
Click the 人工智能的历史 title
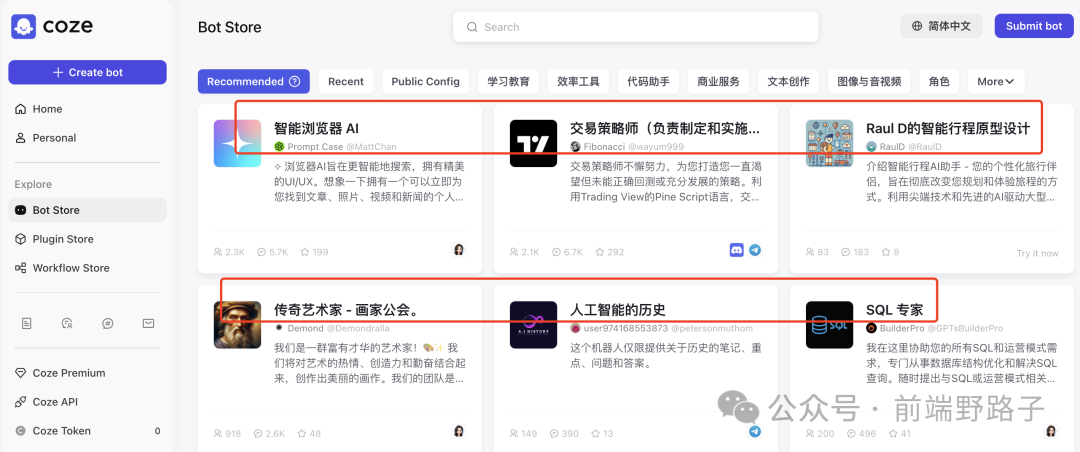click(618, 310)
